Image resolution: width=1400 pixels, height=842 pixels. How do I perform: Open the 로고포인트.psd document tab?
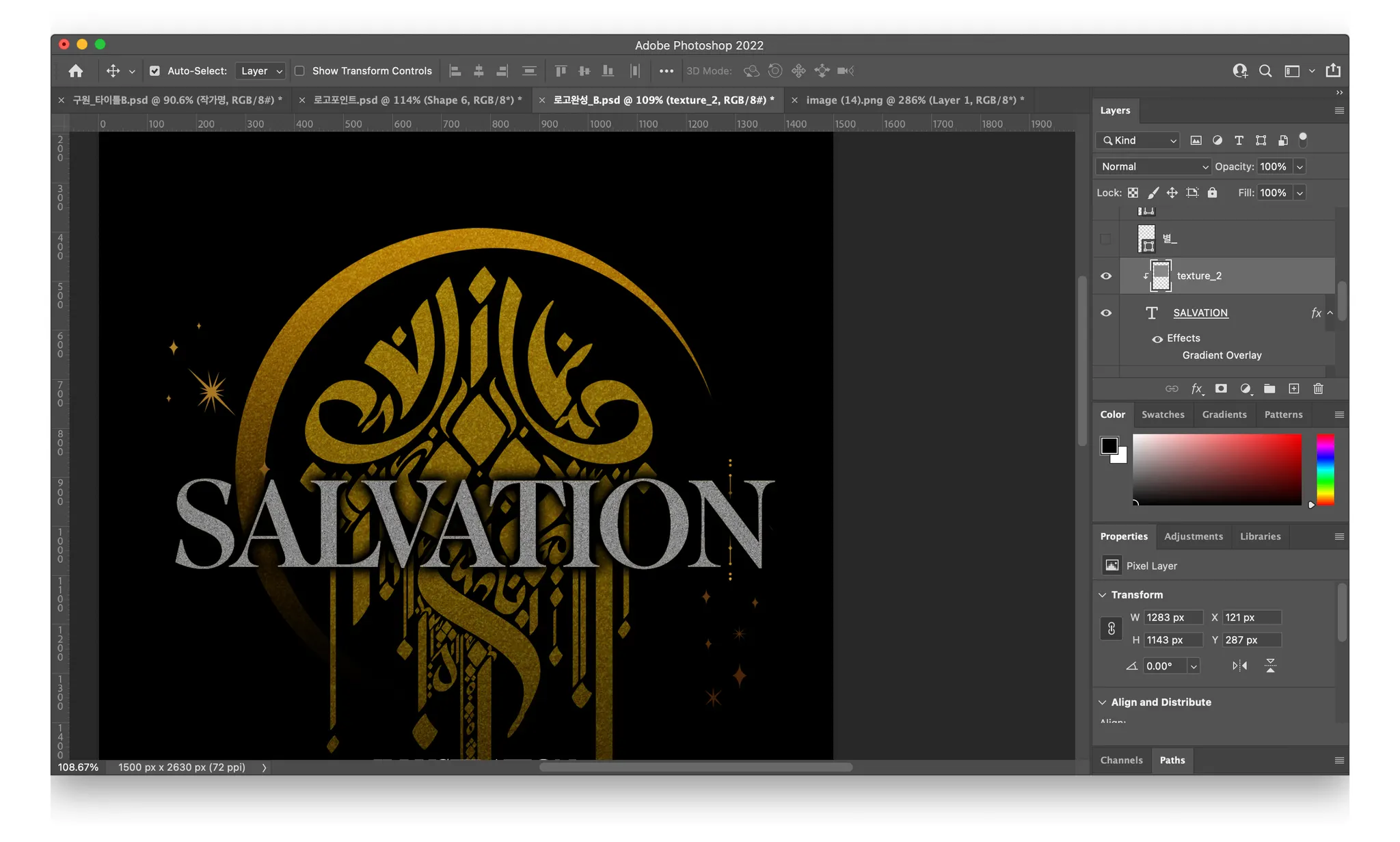tap(416, 100)
